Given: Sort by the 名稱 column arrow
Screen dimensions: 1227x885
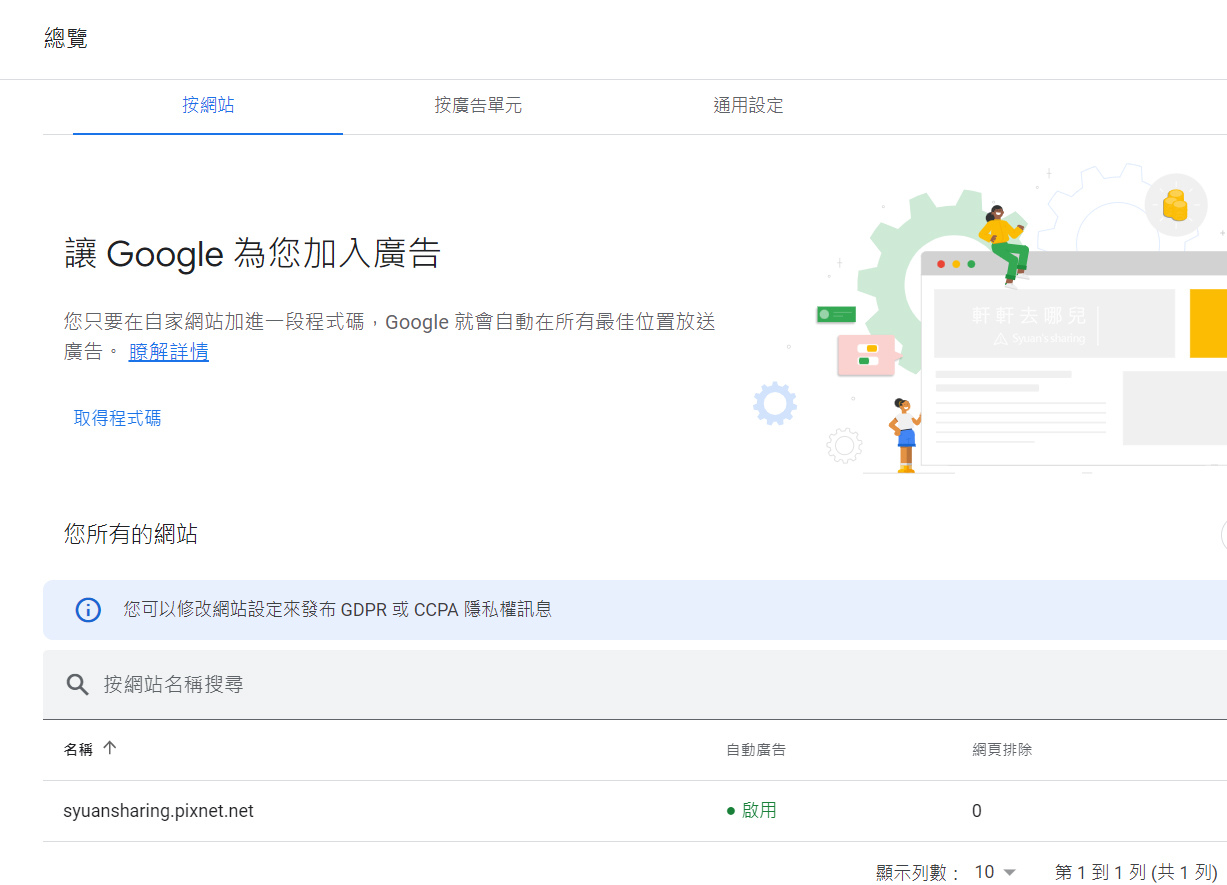Looking at the screenshot, I should tap(110, 748).
